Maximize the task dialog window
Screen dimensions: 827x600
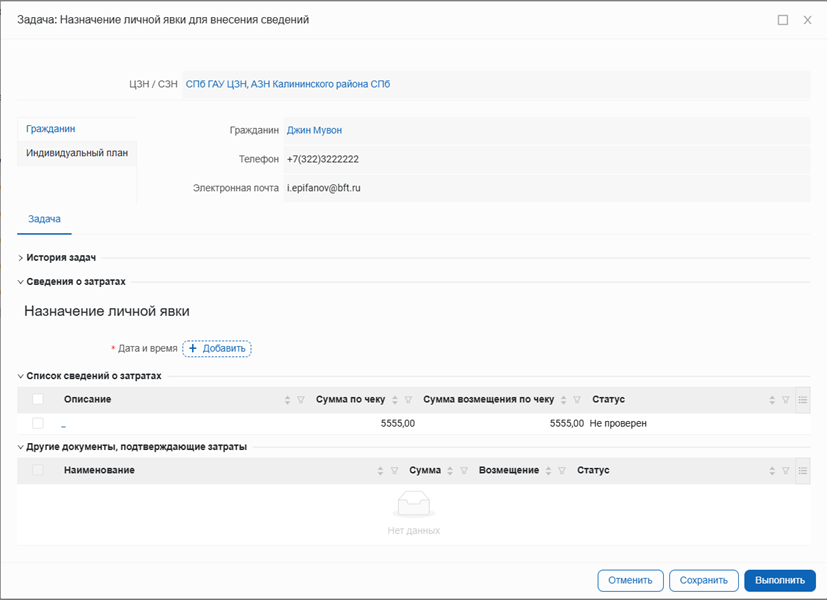click(783, 20)
